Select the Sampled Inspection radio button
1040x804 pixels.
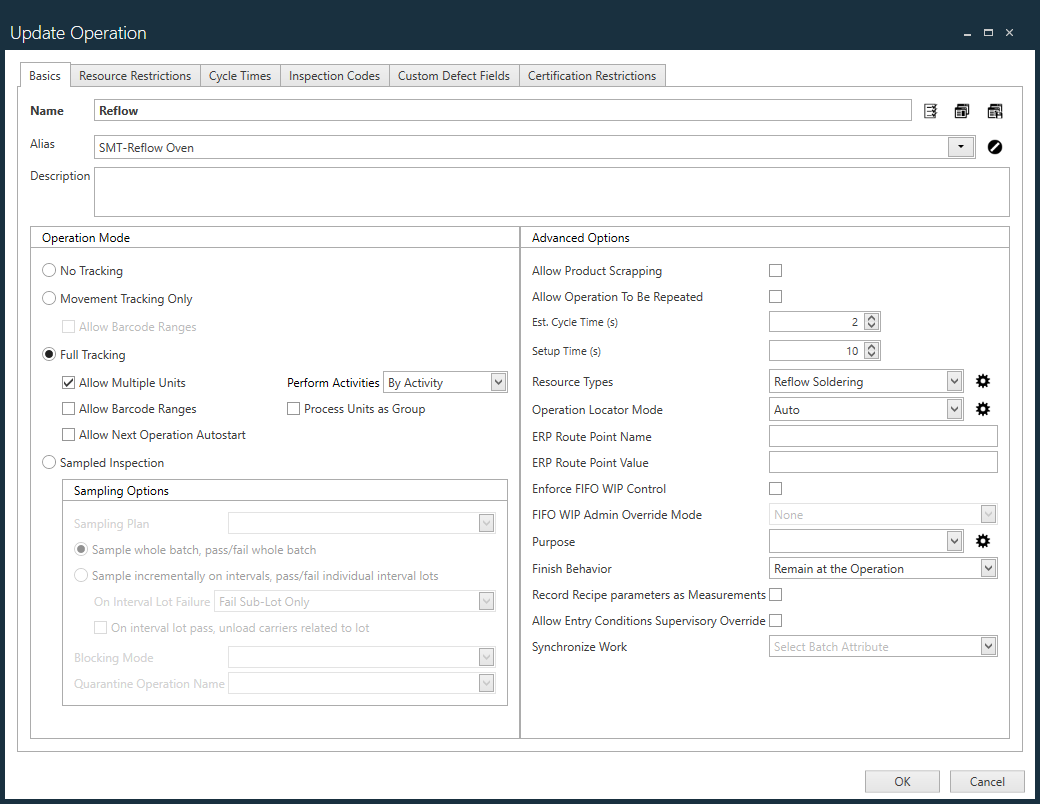click(49, 462)
